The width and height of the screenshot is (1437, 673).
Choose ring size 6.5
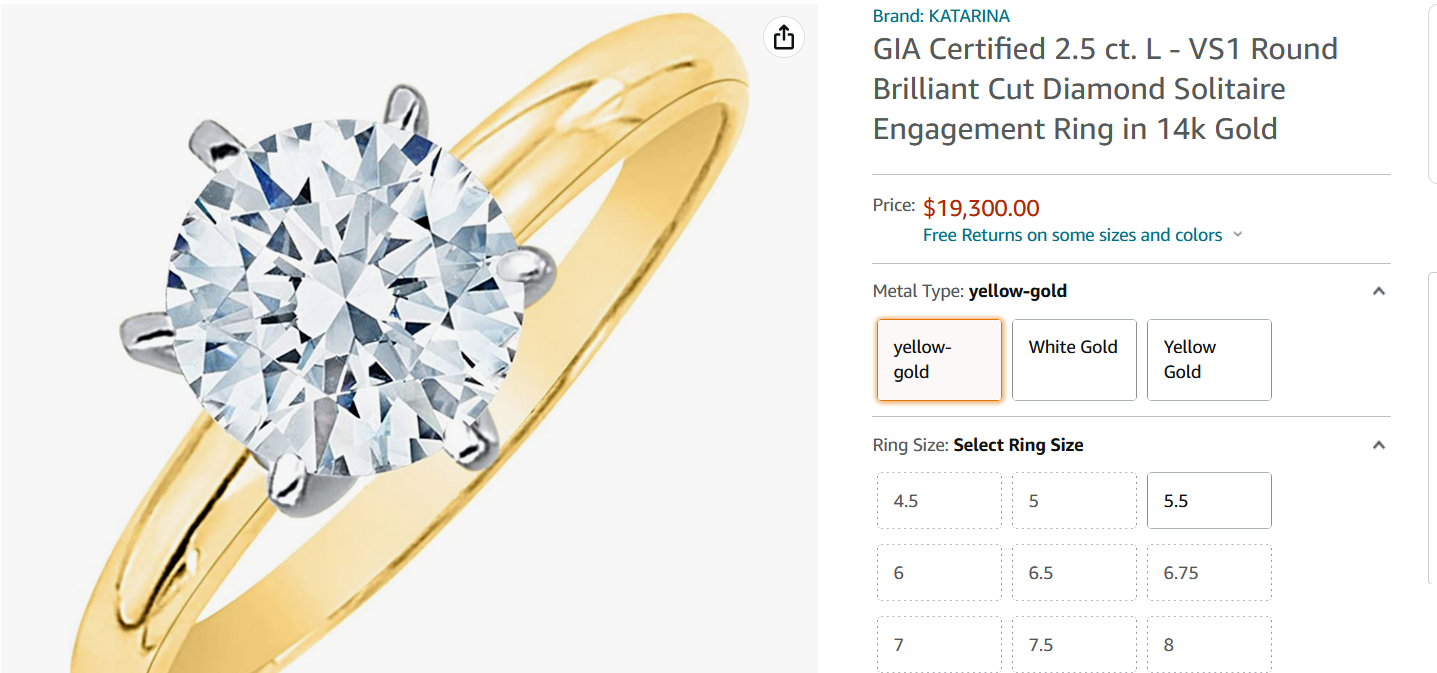(1074, 573)
